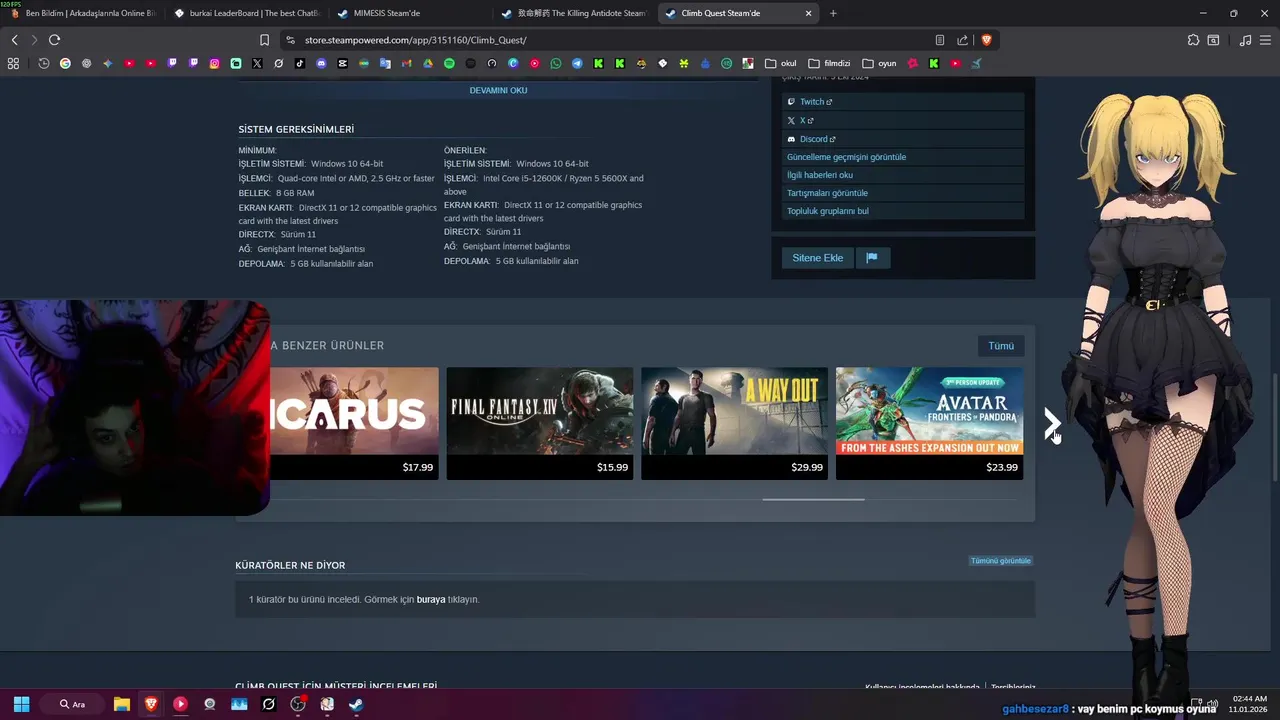Click the Tümü button in similar products
Viewport: 1280px width, 720px height.
pyautogui.click(x=1001, y=346)
